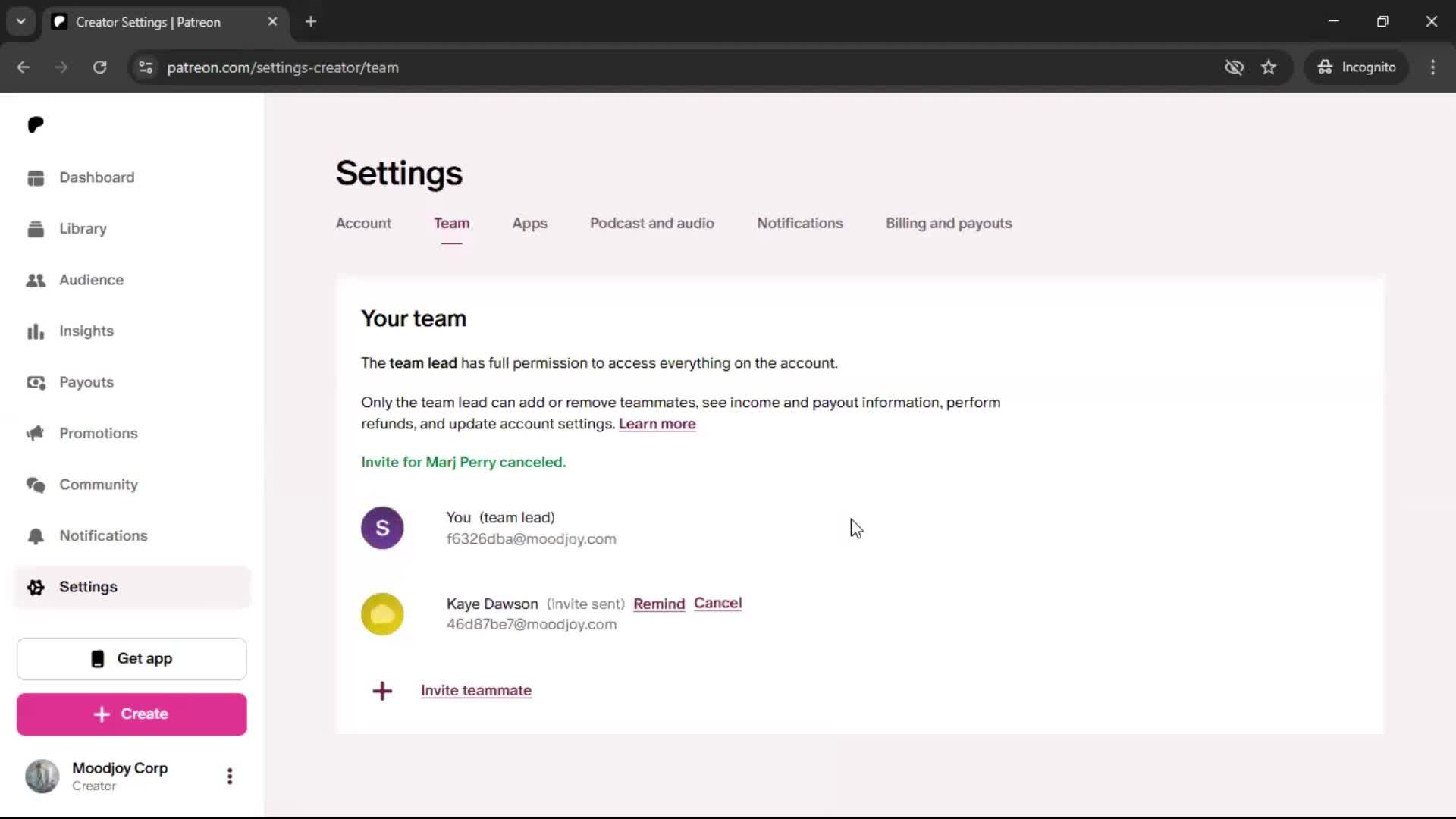
Task: Click the Get app button
Action: (x=132, y=659)
